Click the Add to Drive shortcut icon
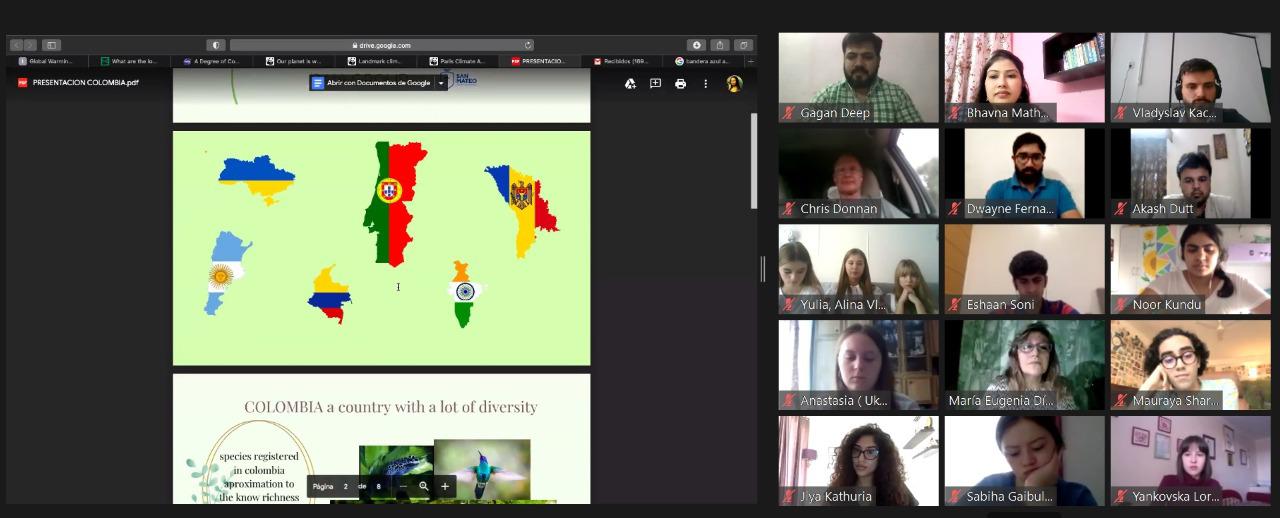This screenshot has width=1280, height=518. (x=630, y=84)
